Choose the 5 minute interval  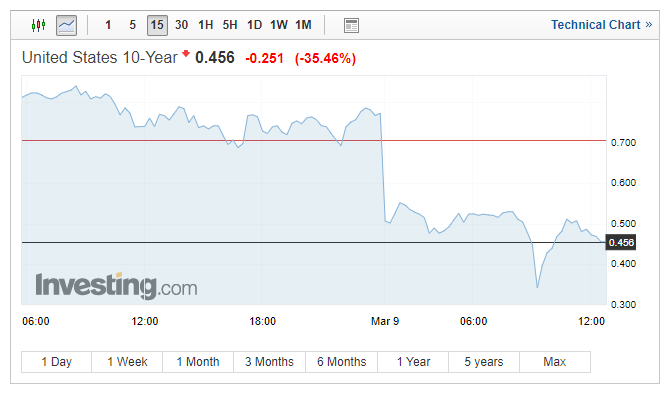click(x=132, y=25)
